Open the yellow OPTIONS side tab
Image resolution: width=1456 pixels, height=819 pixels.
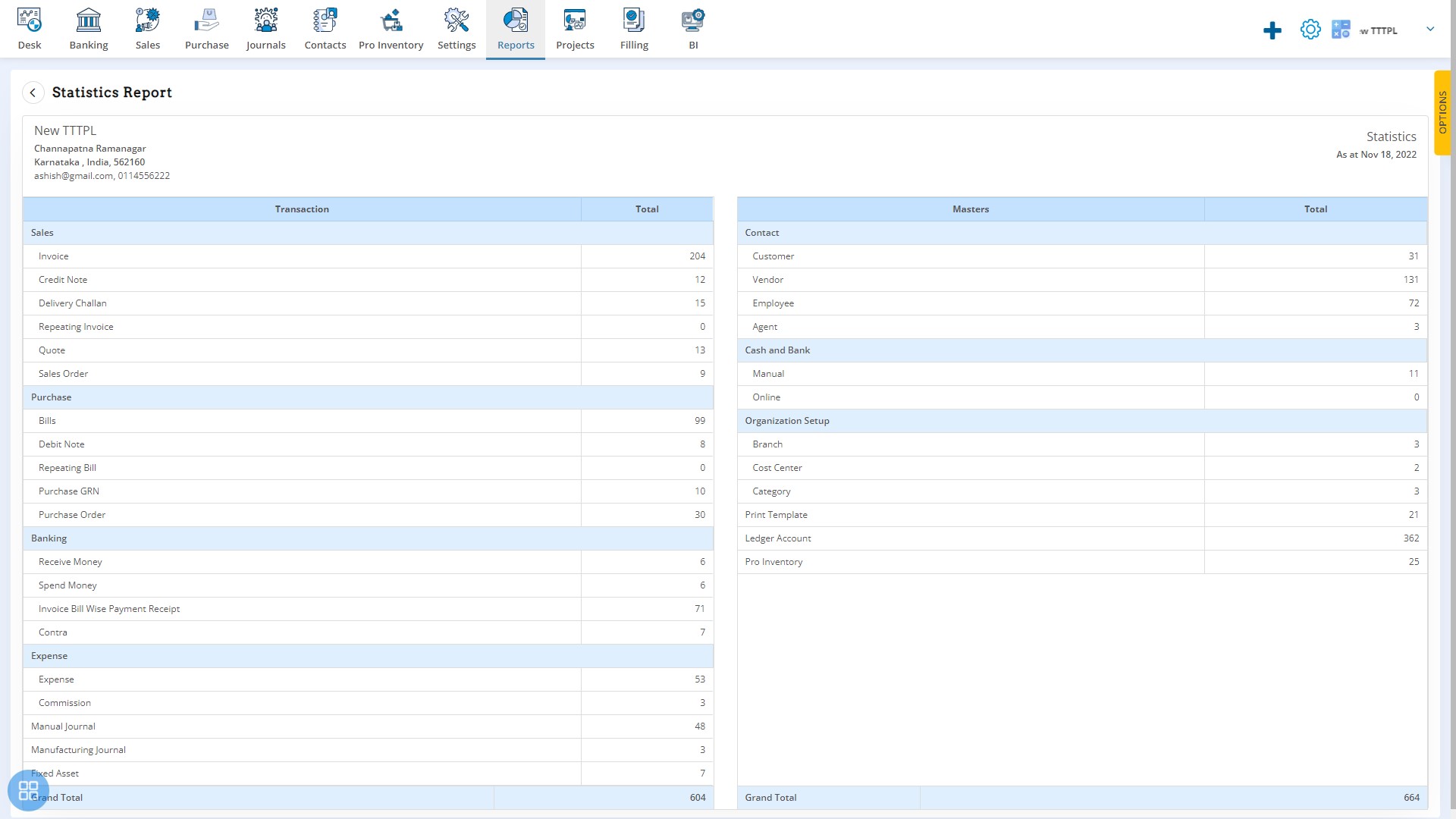tap(1442, 112)
